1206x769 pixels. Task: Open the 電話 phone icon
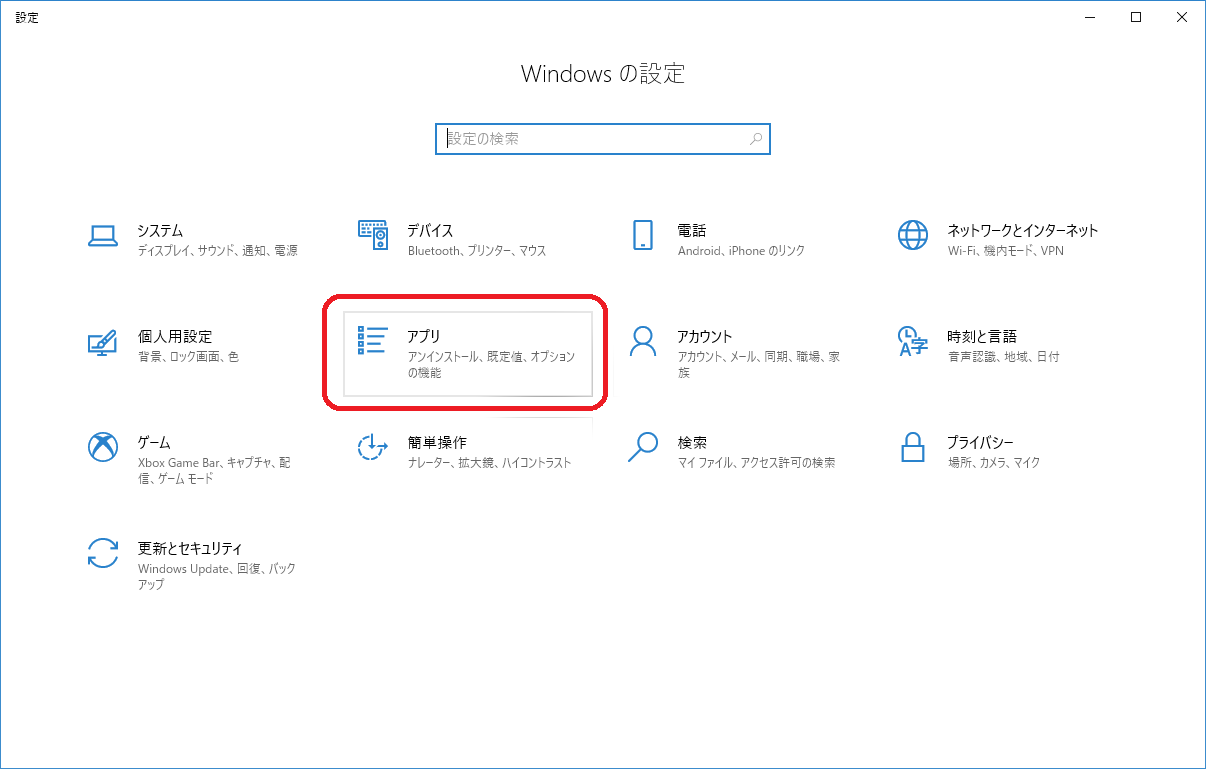(643, 236)
